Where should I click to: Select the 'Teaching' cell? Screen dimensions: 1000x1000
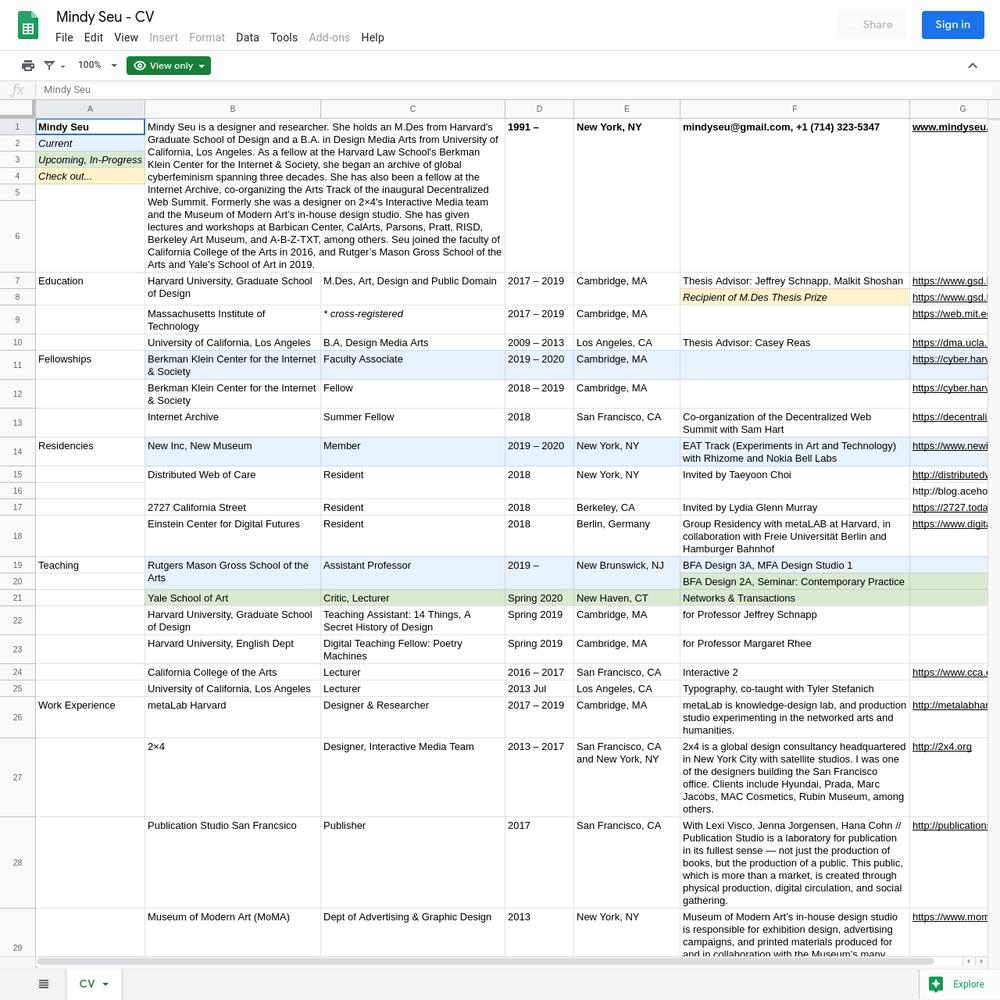pyautogui.click(x=90, y=566)
